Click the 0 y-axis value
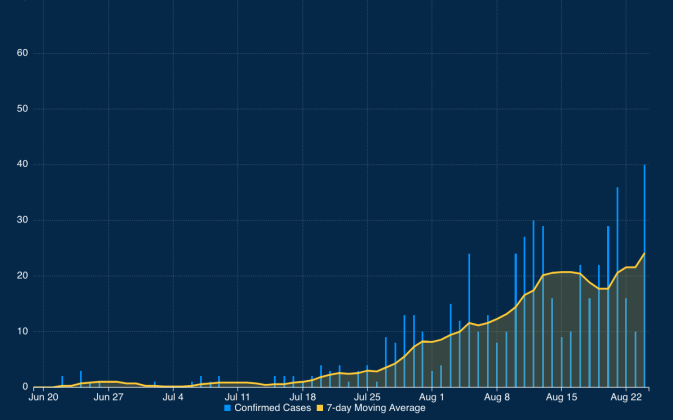Image resolution: width=673 pixels, height=420 pixels. tap(25, 387)
